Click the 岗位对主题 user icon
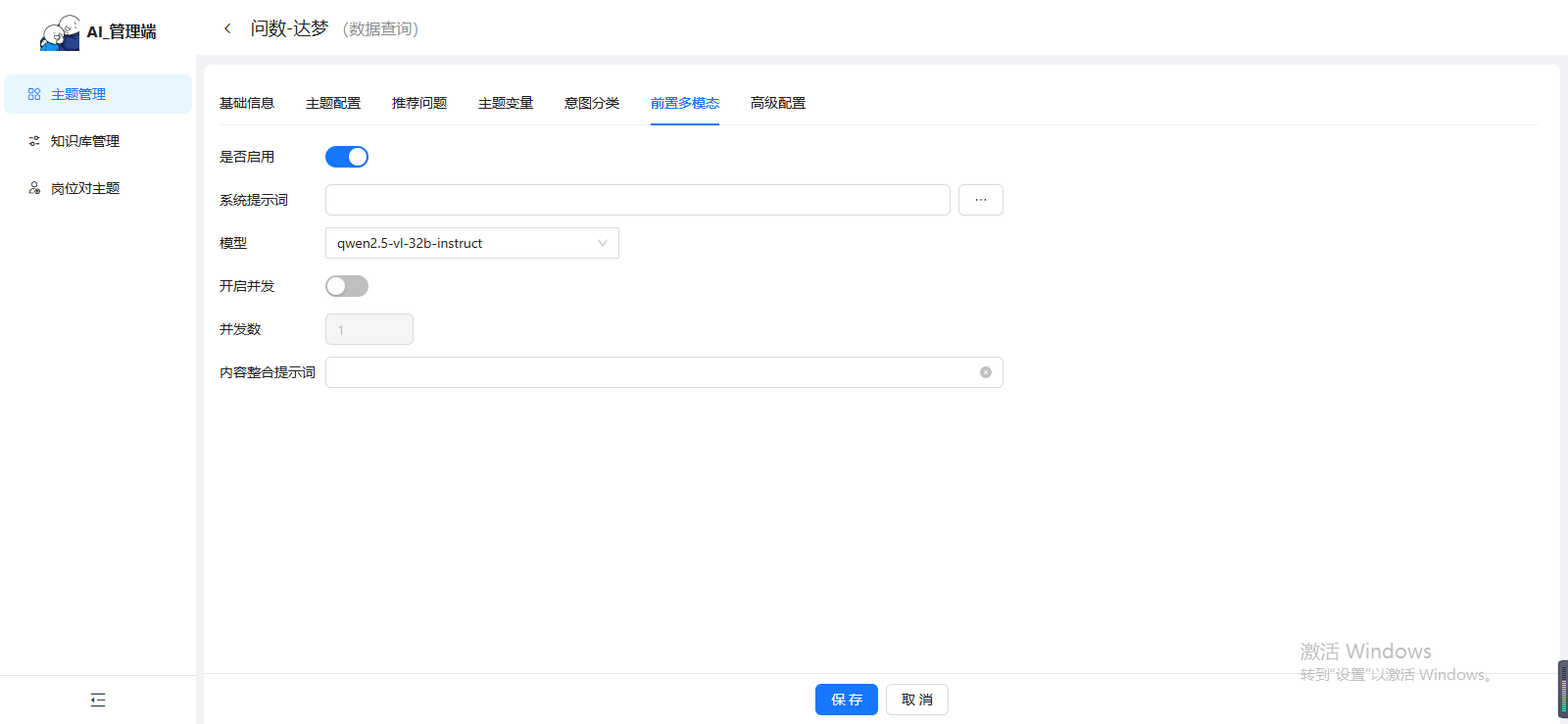 [34, 188]
